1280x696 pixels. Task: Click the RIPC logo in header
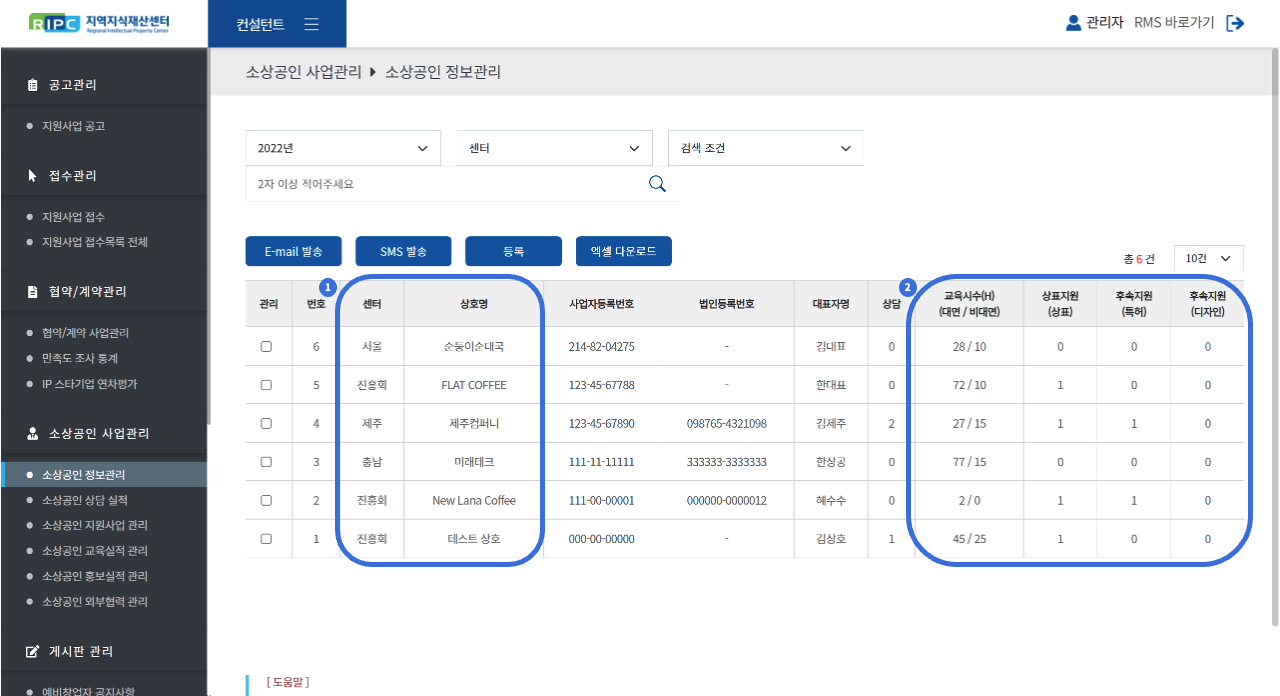(x=100, y=23)
